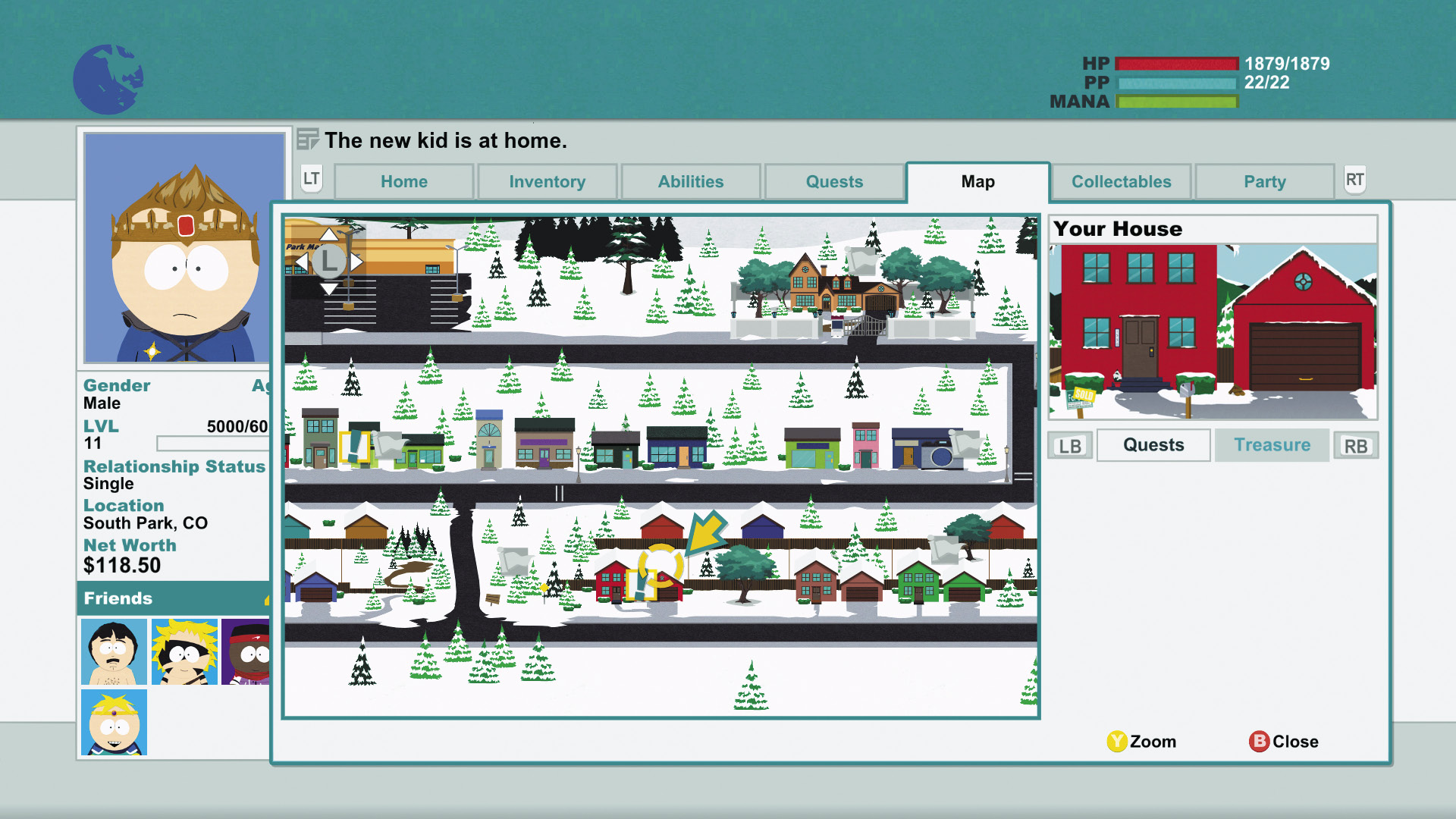Click the red HP bar
The width and height of the screenshot is (1456, 819).
pyautogui.click(x=1177, y=64)
